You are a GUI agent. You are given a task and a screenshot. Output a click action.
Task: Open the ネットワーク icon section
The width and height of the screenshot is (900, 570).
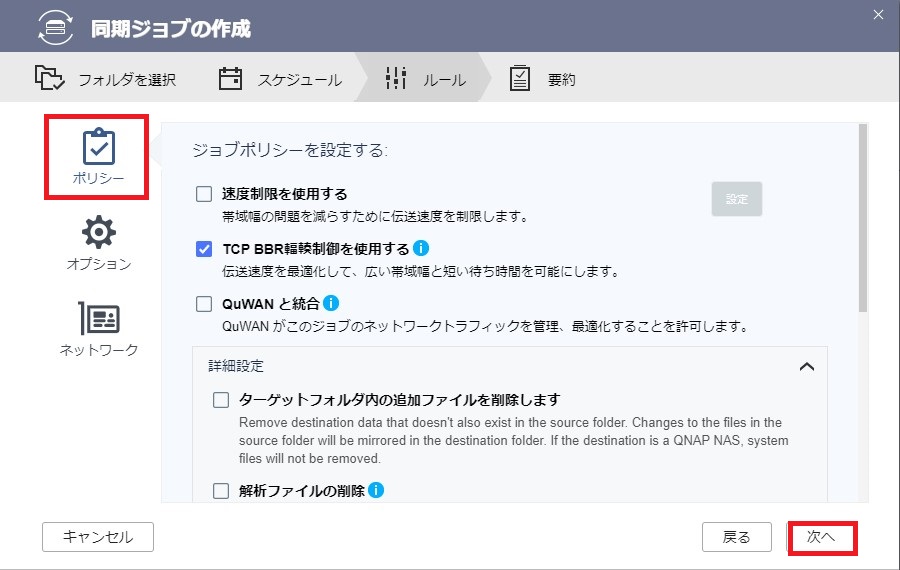(99, 318)
